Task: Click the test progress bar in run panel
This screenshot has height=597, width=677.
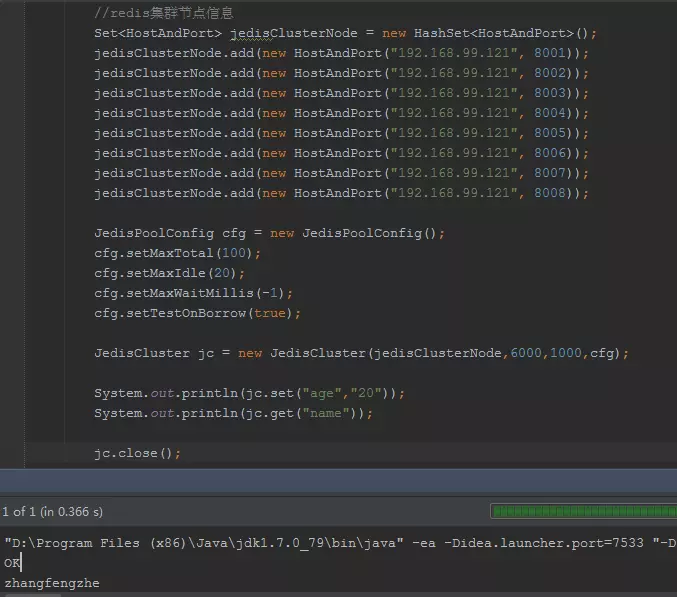Action: tap(584, 512)
